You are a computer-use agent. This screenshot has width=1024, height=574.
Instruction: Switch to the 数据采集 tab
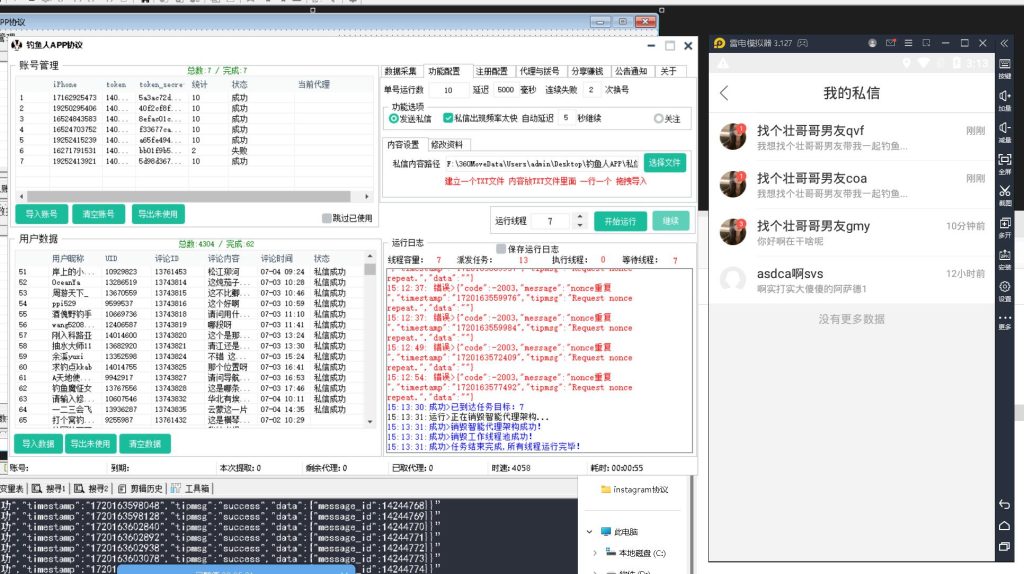400,71
